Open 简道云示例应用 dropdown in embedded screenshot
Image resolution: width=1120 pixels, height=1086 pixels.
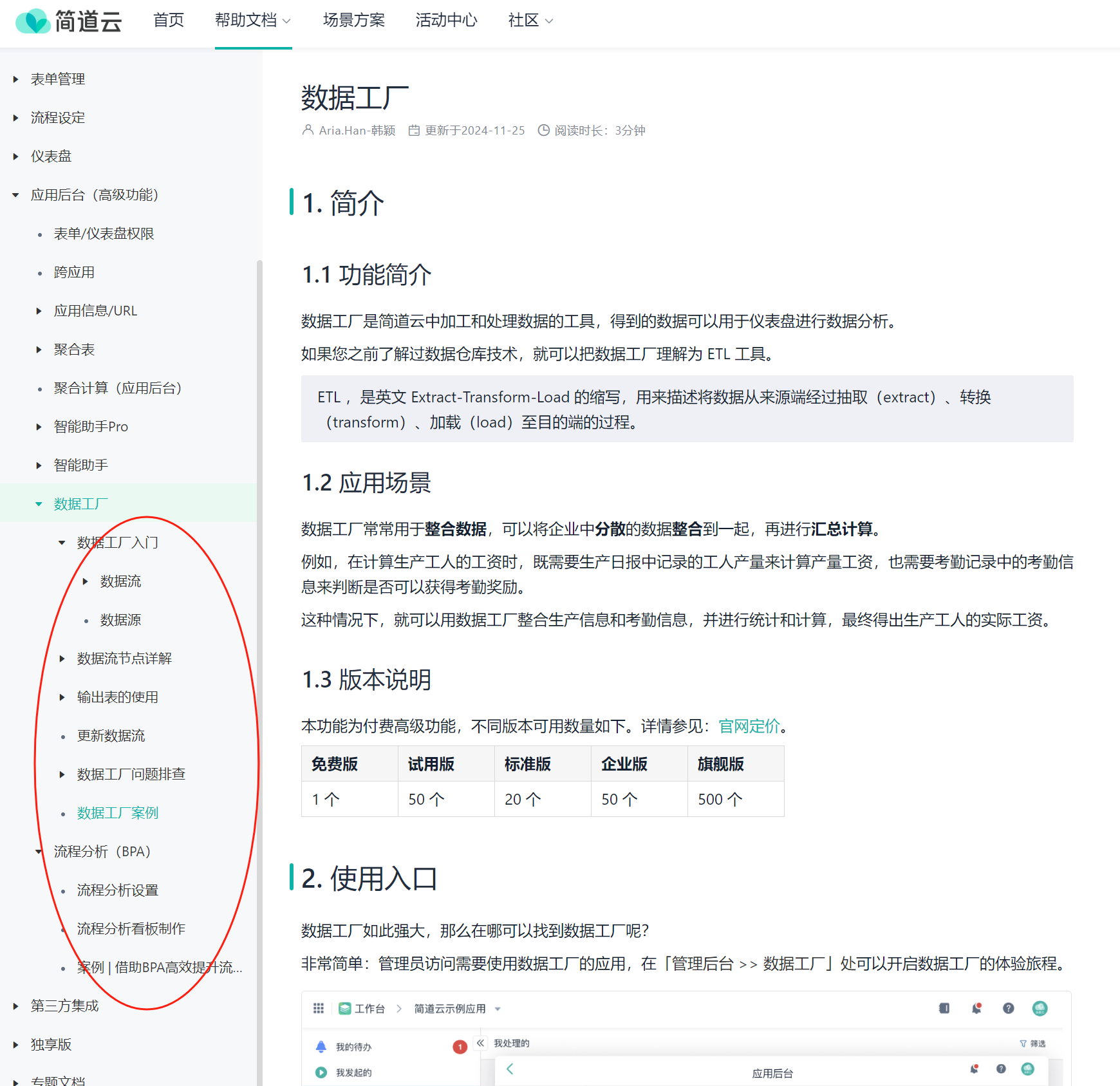pyautogui.click(x=457, y=1009)
